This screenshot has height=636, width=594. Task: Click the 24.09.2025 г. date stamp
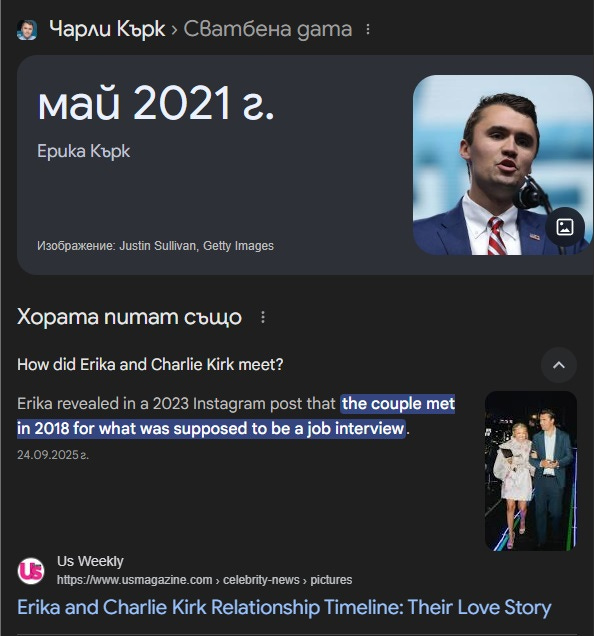[53, 455]
